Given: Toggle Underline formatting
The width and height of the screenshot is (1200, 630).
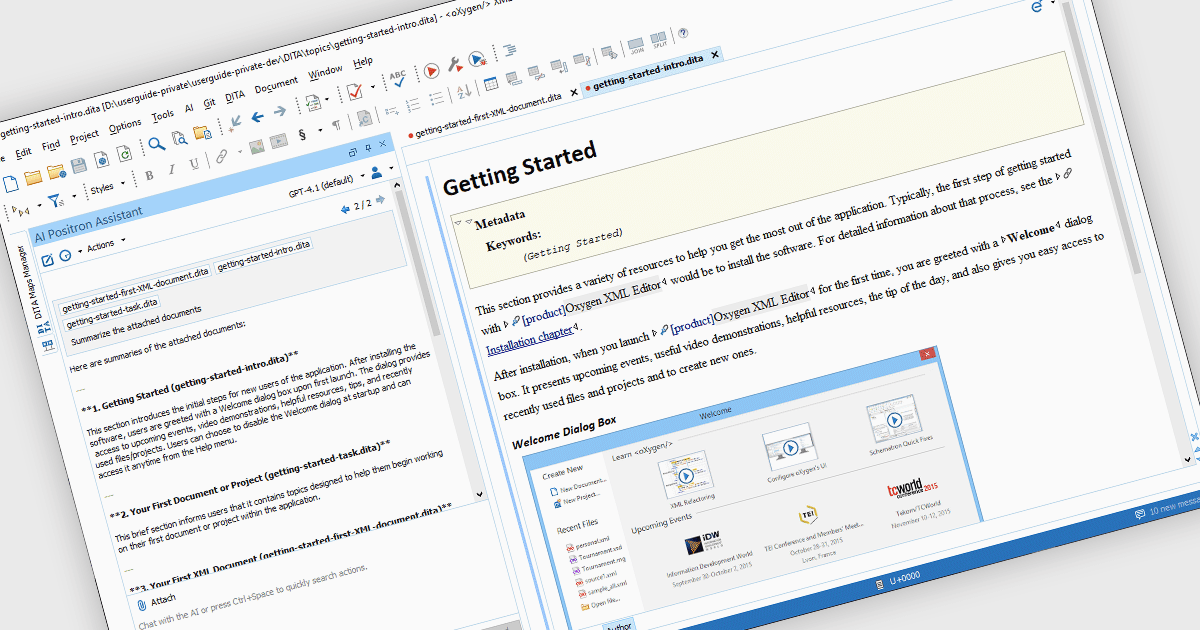Looking at the screenshot, I should (x=192, y=164).
